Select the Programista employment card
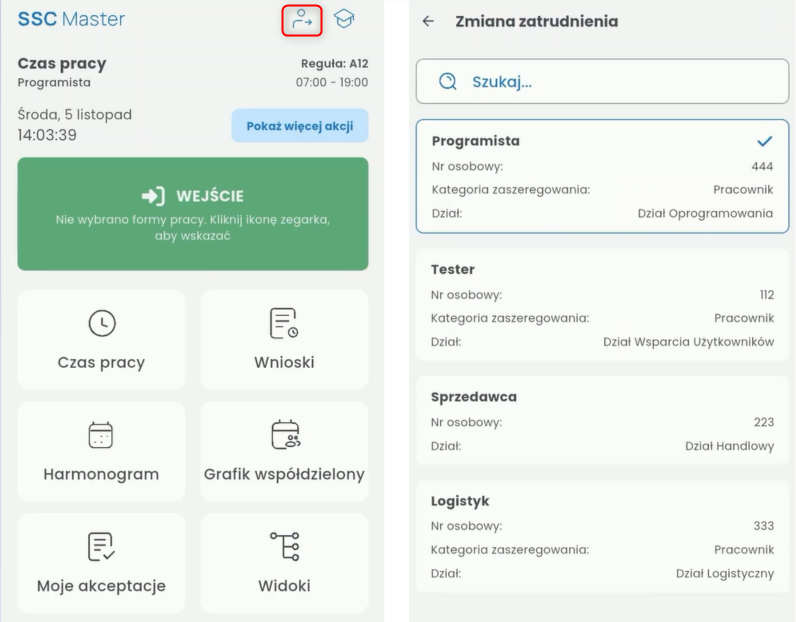The width and height of the screenshot is (796, 622). coord(603,177)
